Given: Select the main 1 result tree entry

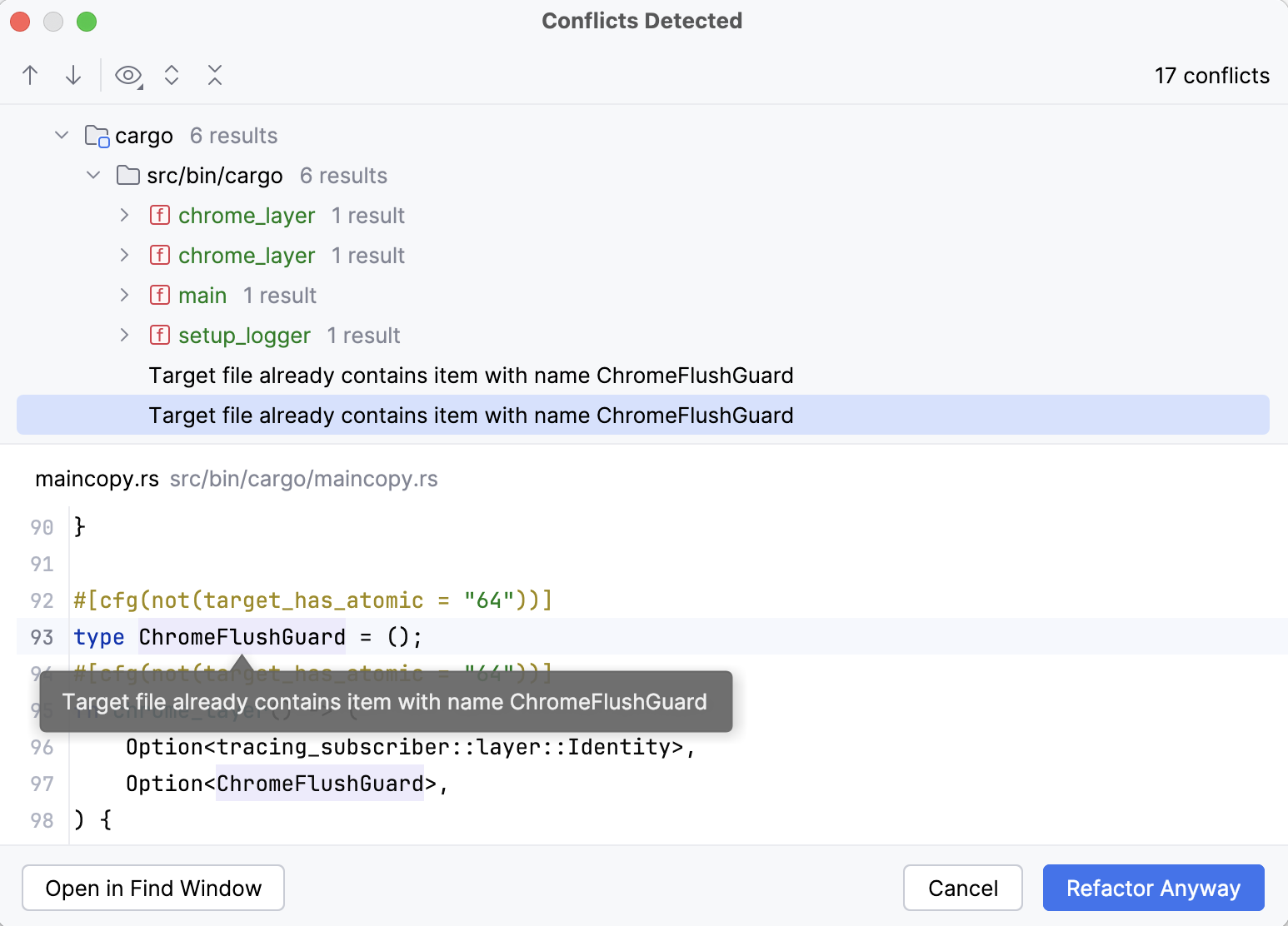Looking at the screenshot, I should [x=202, y=295].
